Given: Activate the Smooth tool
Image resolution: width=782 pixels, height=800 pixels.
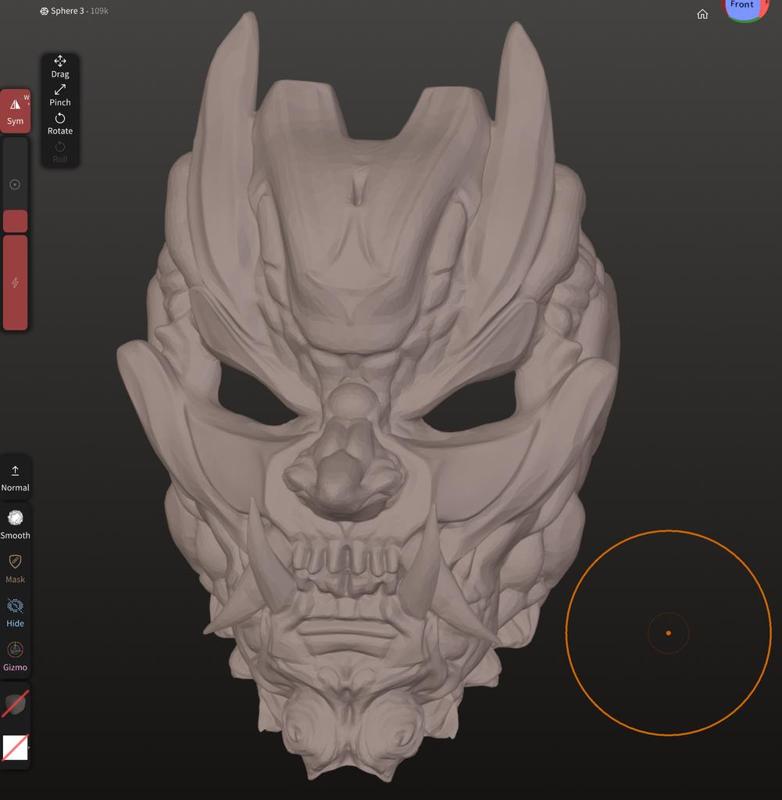Looking at the screenshot, I should (15, 524).
